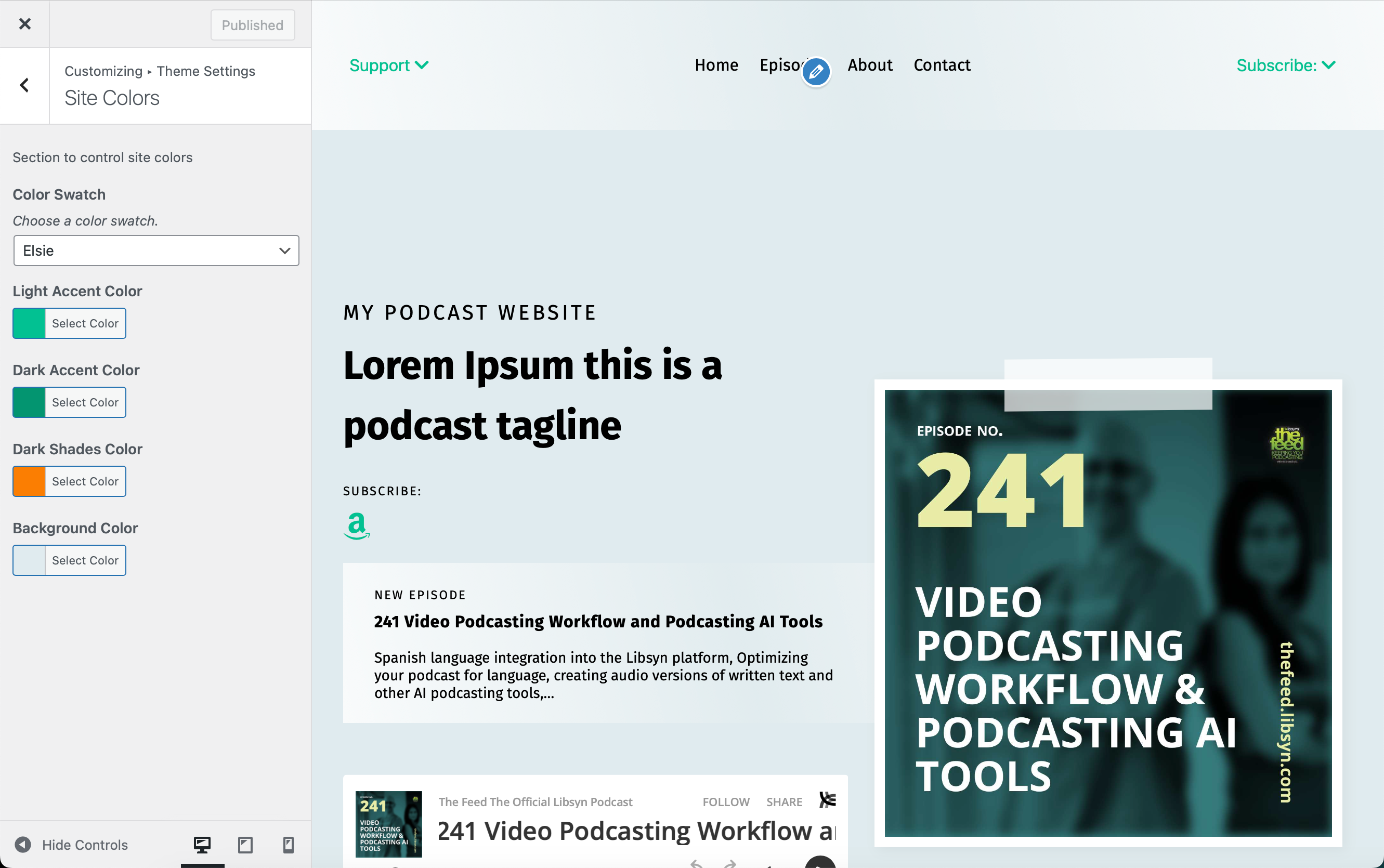Click the Published button
The image size is (1384, 868).
pos(253,24)
